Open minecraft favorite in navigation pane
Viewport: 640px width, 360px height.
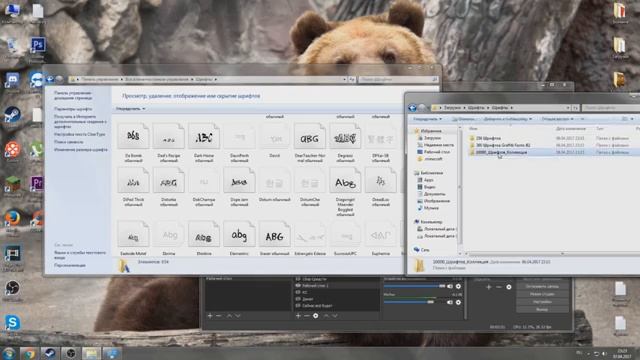click(430, 159)
